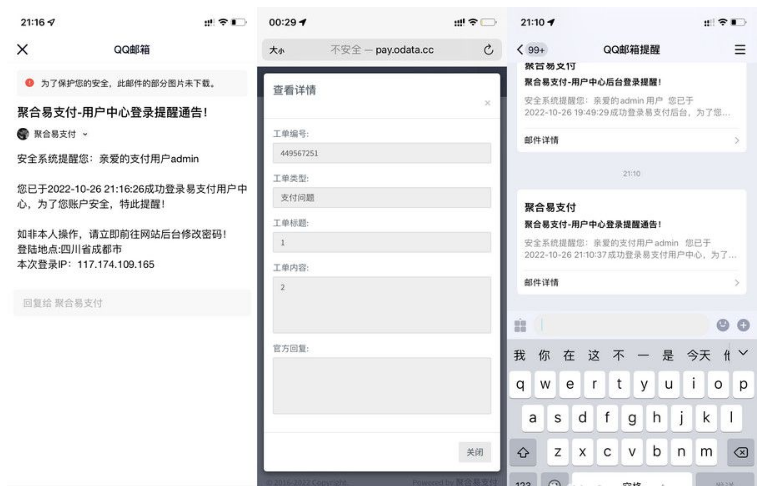Close 查看详情 dialog with the small x
This screenshot has width=765, height=486.
point(487,103)
